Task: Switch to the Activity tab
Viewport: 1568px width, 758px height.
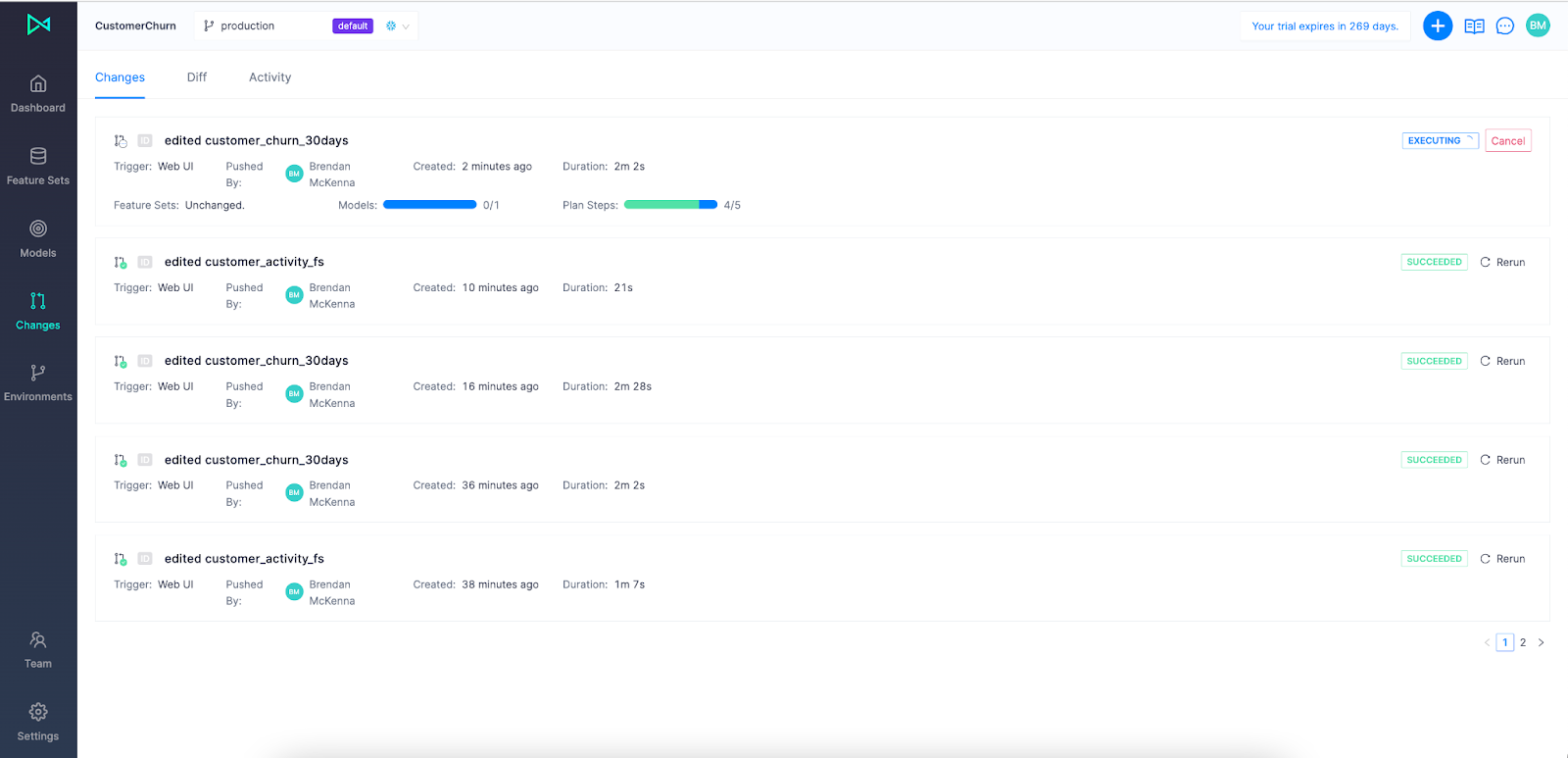Action: pyautogui.click(x=269, y=77)
